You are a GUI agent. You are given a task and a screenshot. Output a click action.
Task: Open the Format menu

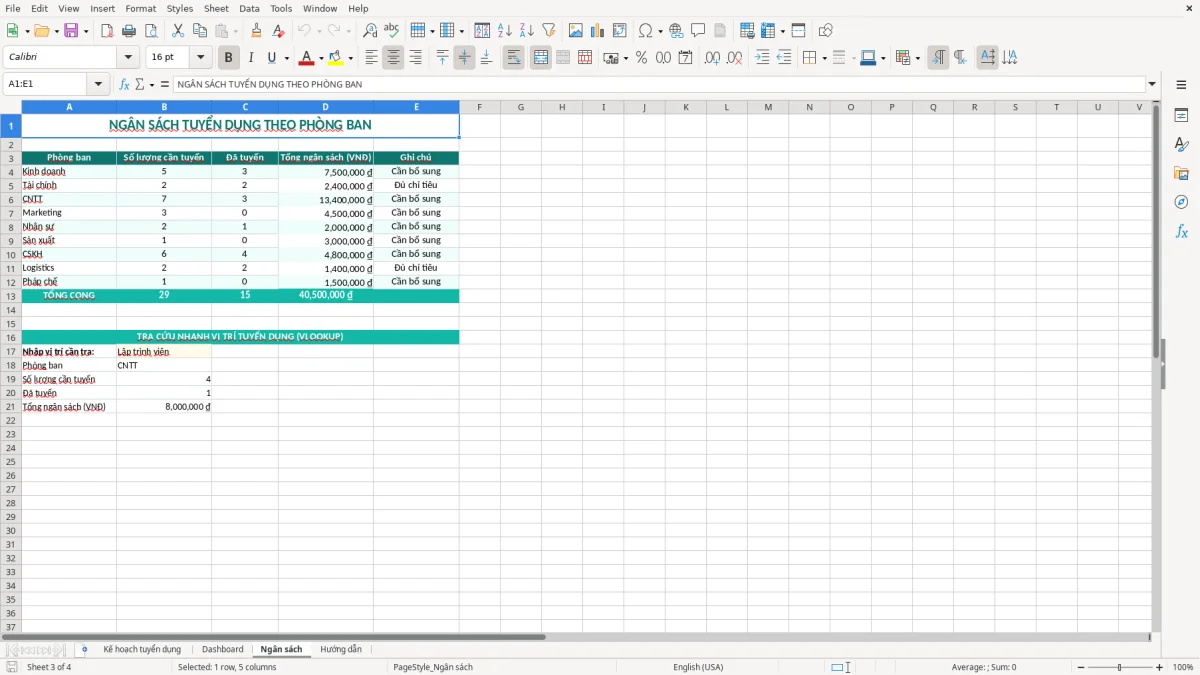(x=141, y=8)
